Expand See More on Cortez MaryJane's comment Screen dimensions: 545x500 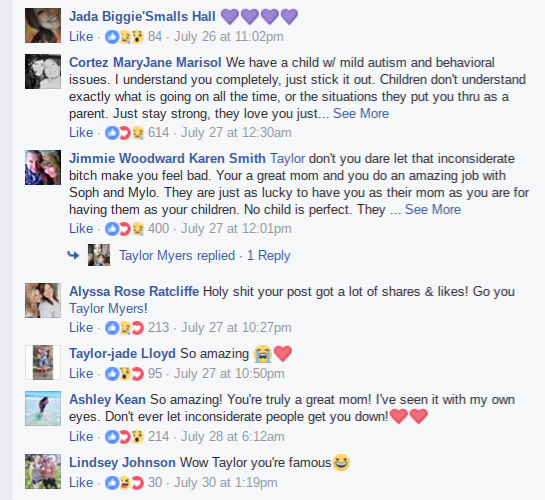(361, 114)
